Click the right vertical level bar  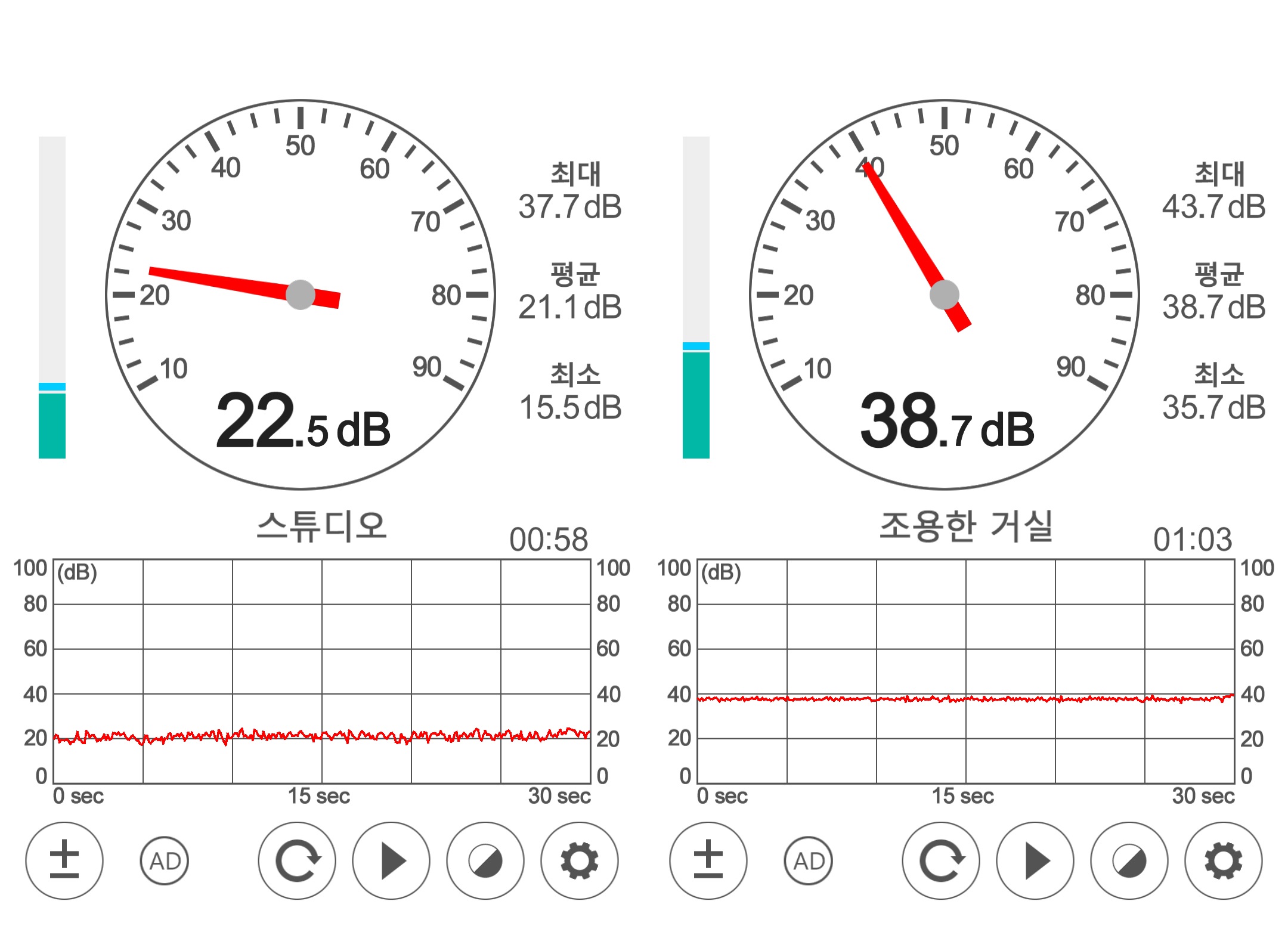coord(696,298)
